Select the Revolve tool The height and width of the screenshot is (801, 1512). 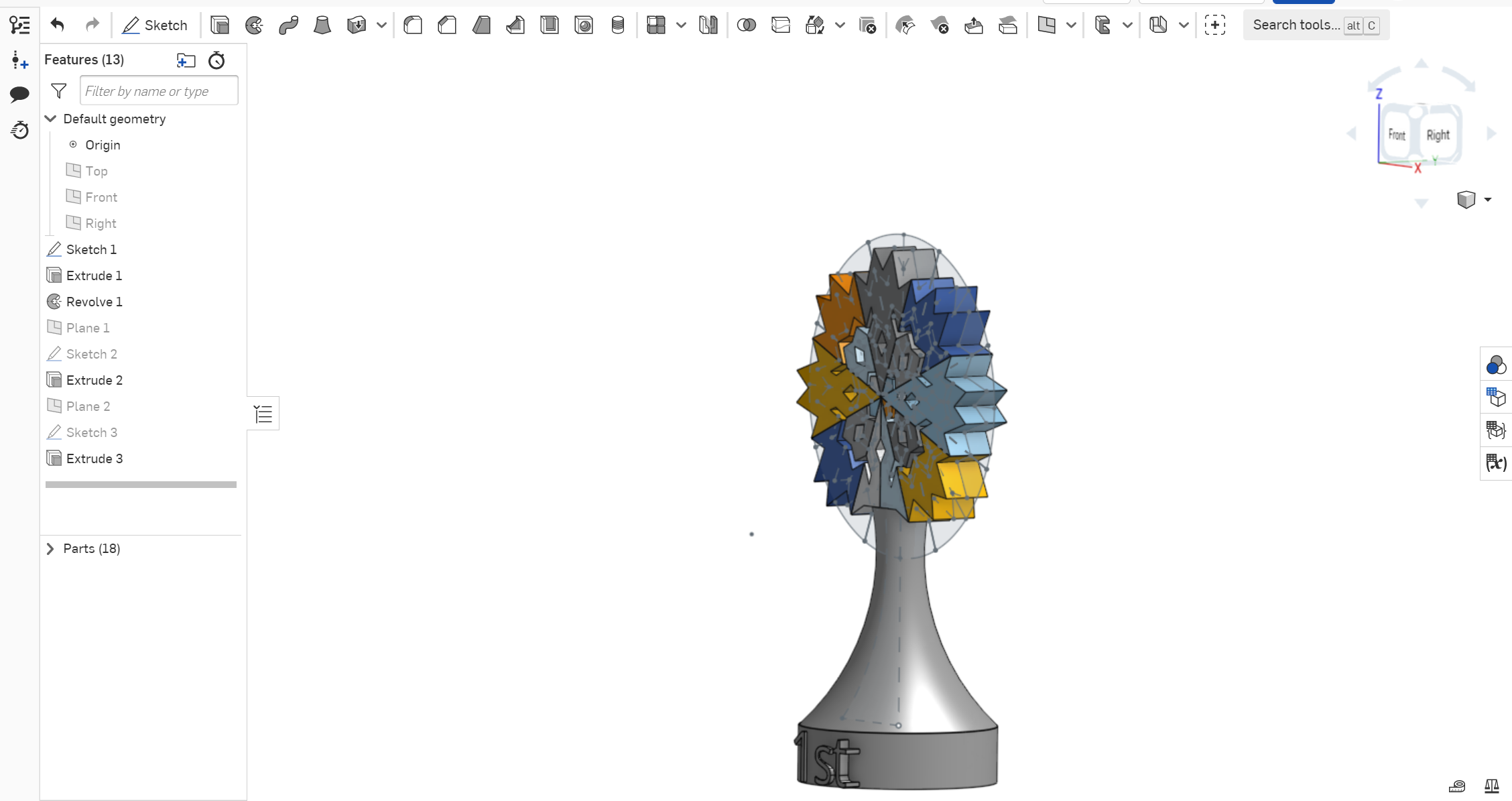(x=254, y=25)
